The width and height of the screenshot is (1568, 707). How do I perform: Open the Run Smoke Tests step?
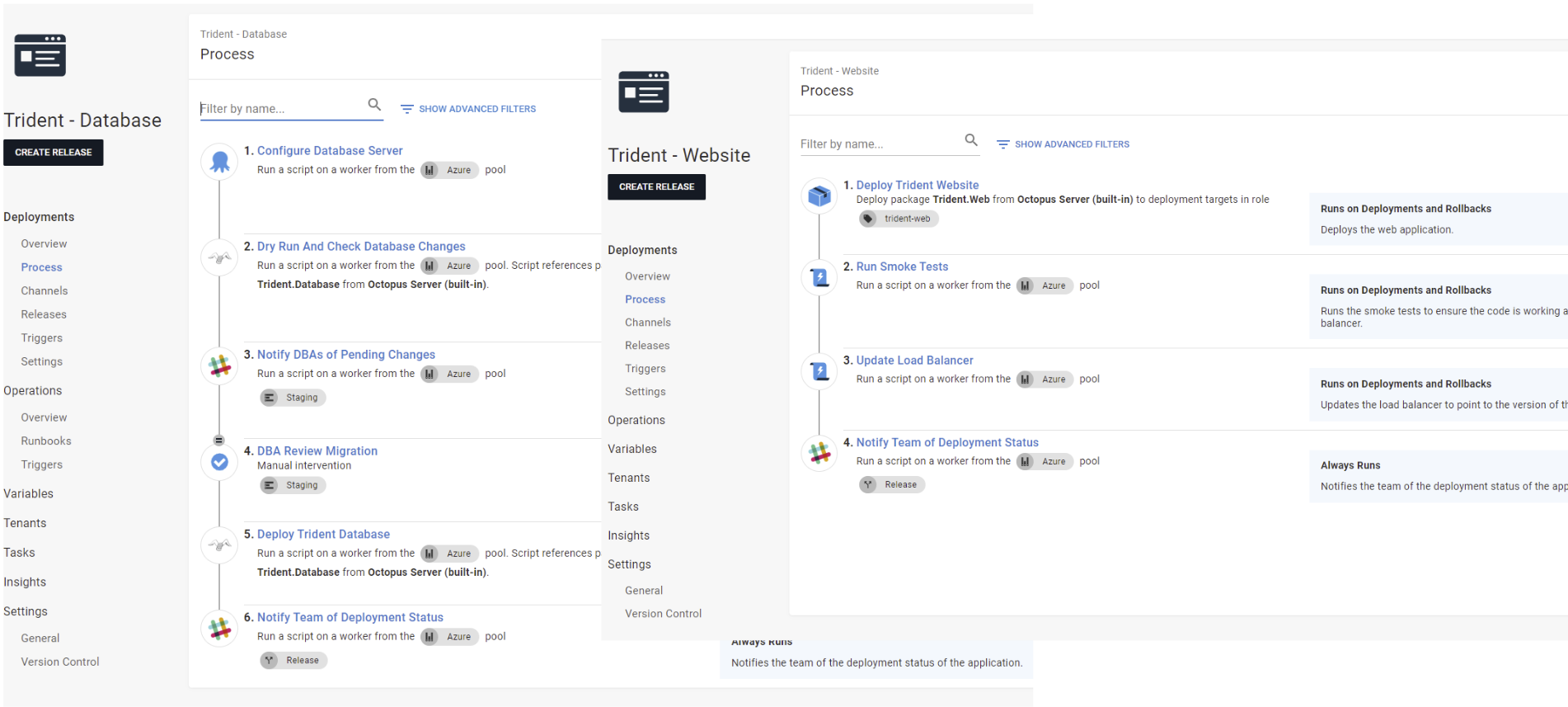point(902,266)
